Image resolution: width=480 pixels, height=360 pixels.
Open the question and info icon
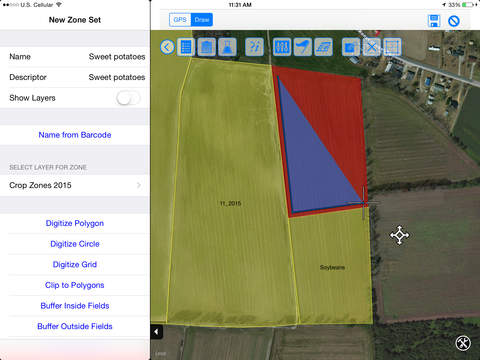pyautogui.click(x=254, y=47)
